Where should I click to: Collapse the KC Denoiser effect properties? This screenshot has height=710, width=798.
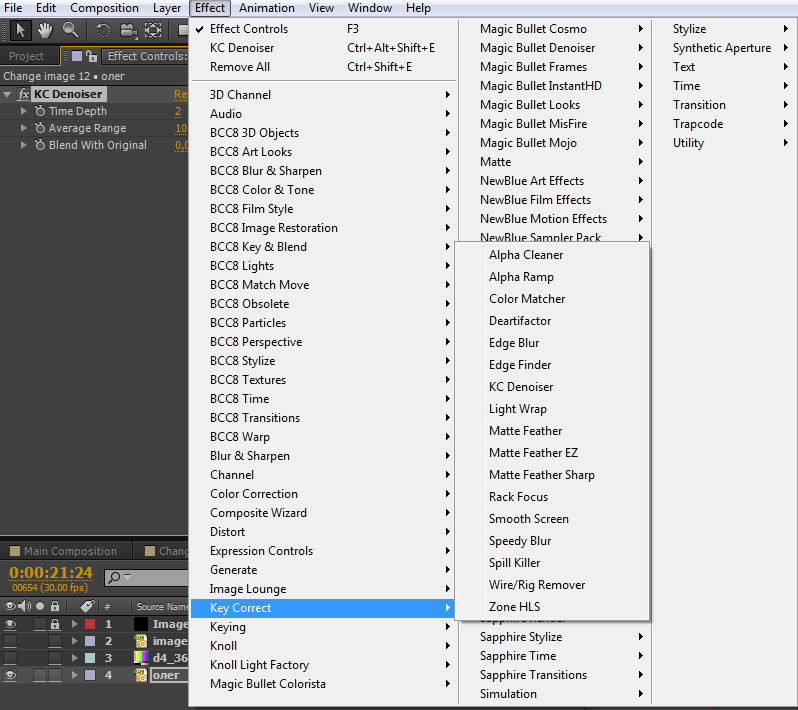coord(8,94)
